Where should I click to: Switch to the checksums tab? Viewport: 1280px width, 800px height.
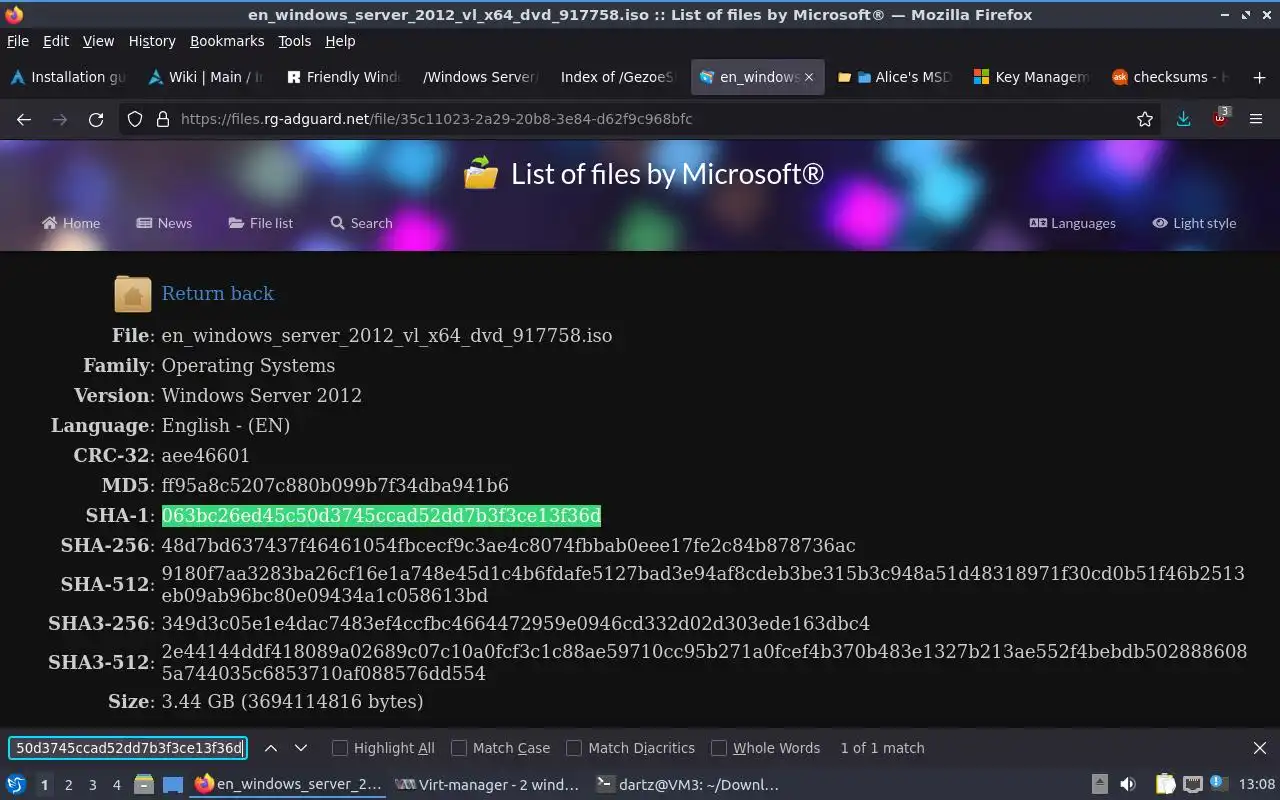[x=1170, y=77]
